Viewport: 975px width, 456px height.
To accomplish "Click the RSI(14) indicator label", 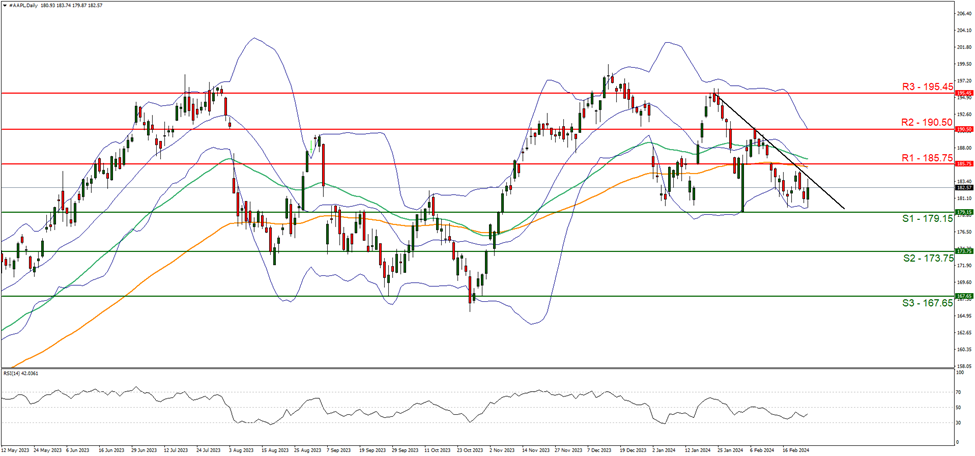I will [x=24, y=372].
